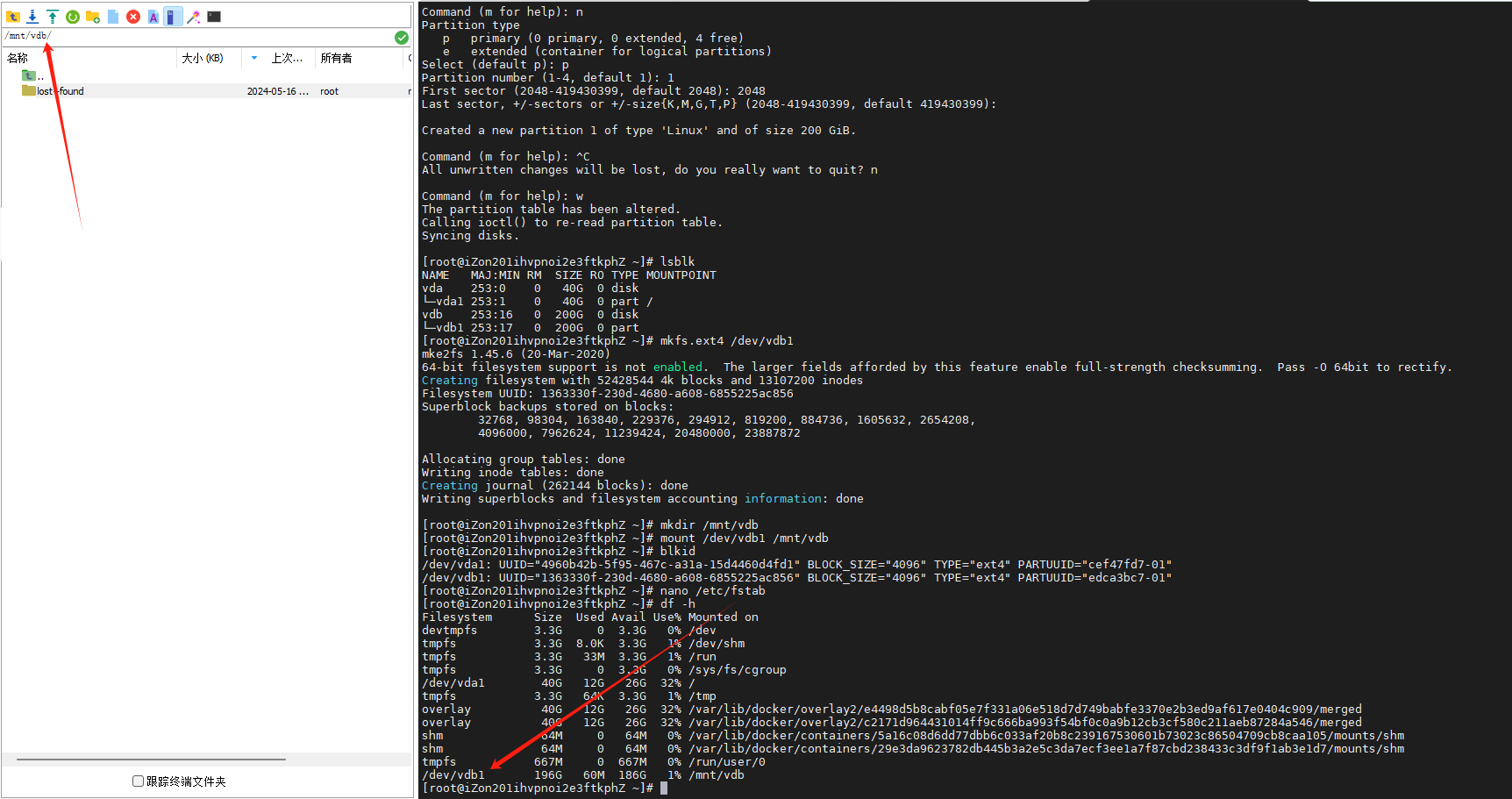Image resolution: width=1512 pixels, height=799 pixels.
Task: Open terminal using the black console icon
Action: pyautogui.click(x=214, y=17)
